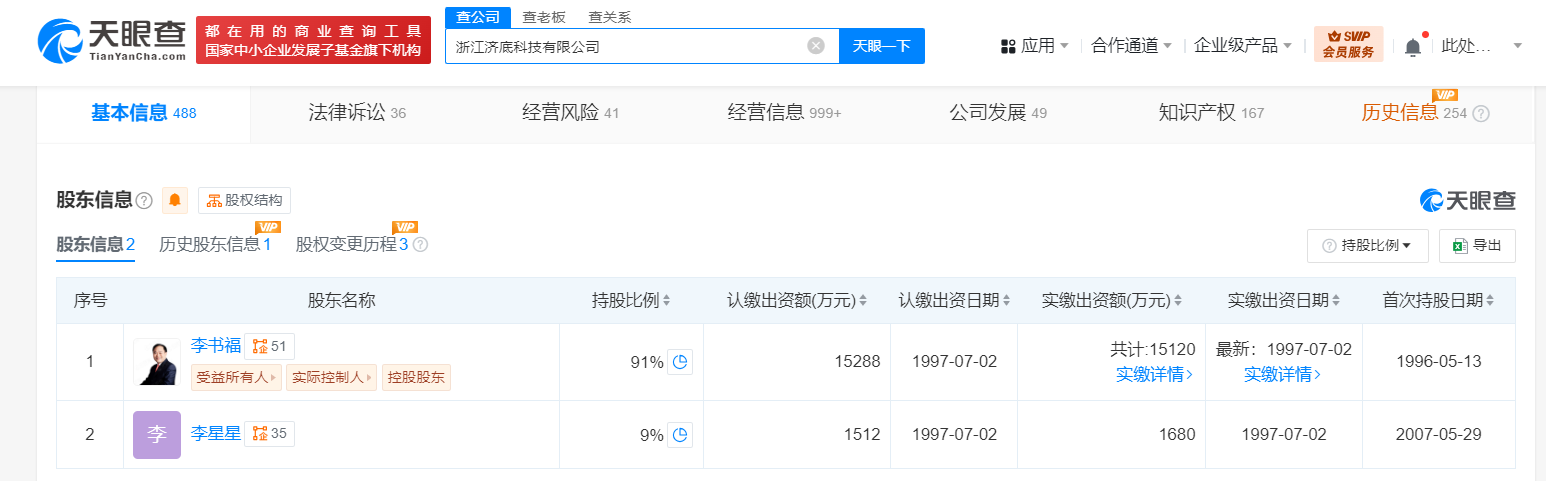Clear the search box text

[x=816, y=46]
